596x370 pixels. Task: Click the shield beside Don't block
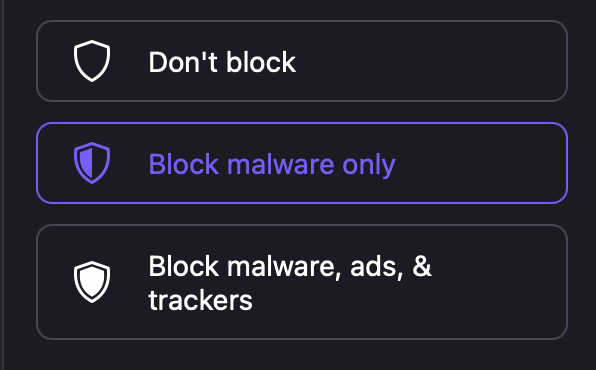92,61
